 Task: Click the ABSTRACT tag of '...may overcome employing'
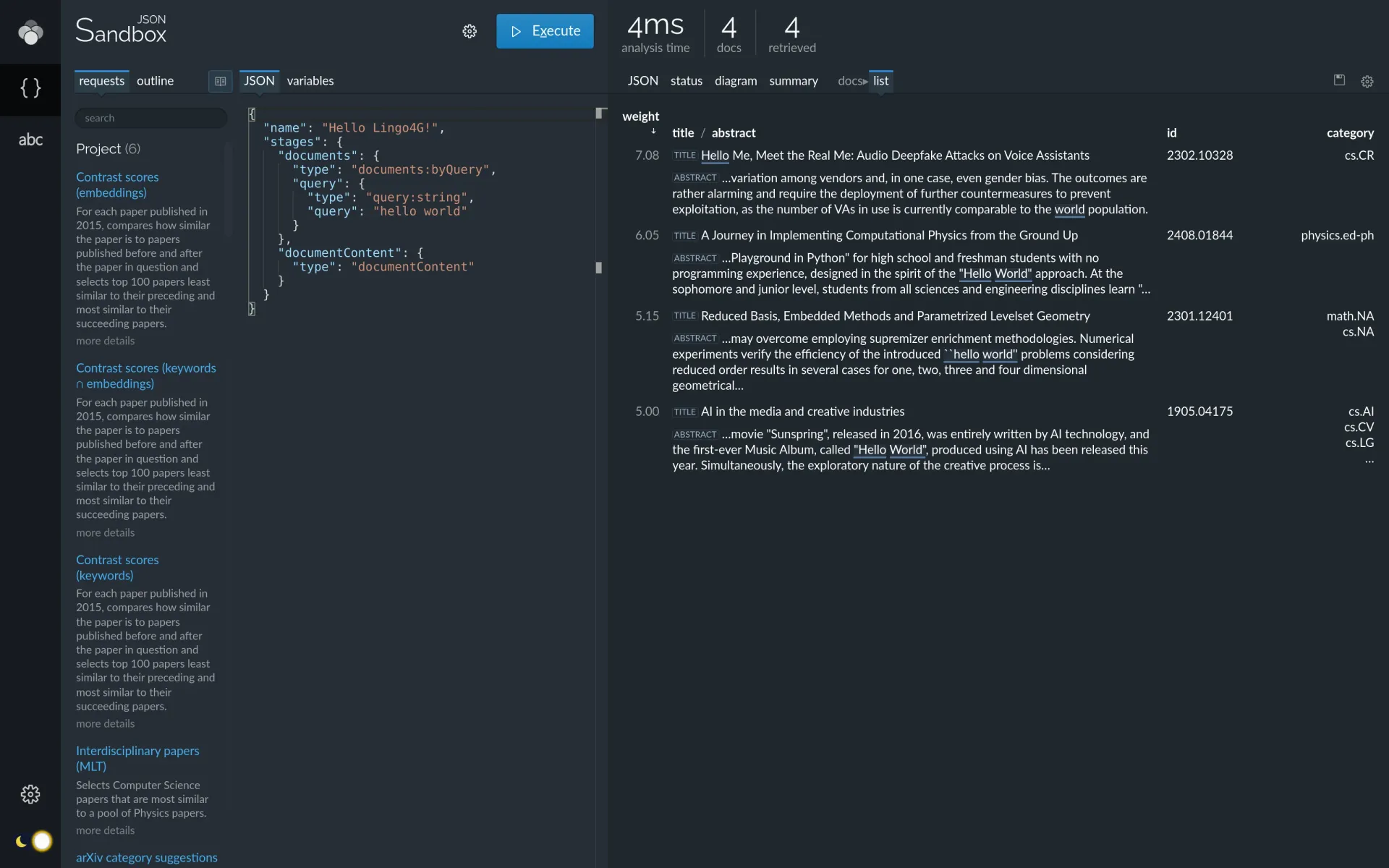pos(694,338)
